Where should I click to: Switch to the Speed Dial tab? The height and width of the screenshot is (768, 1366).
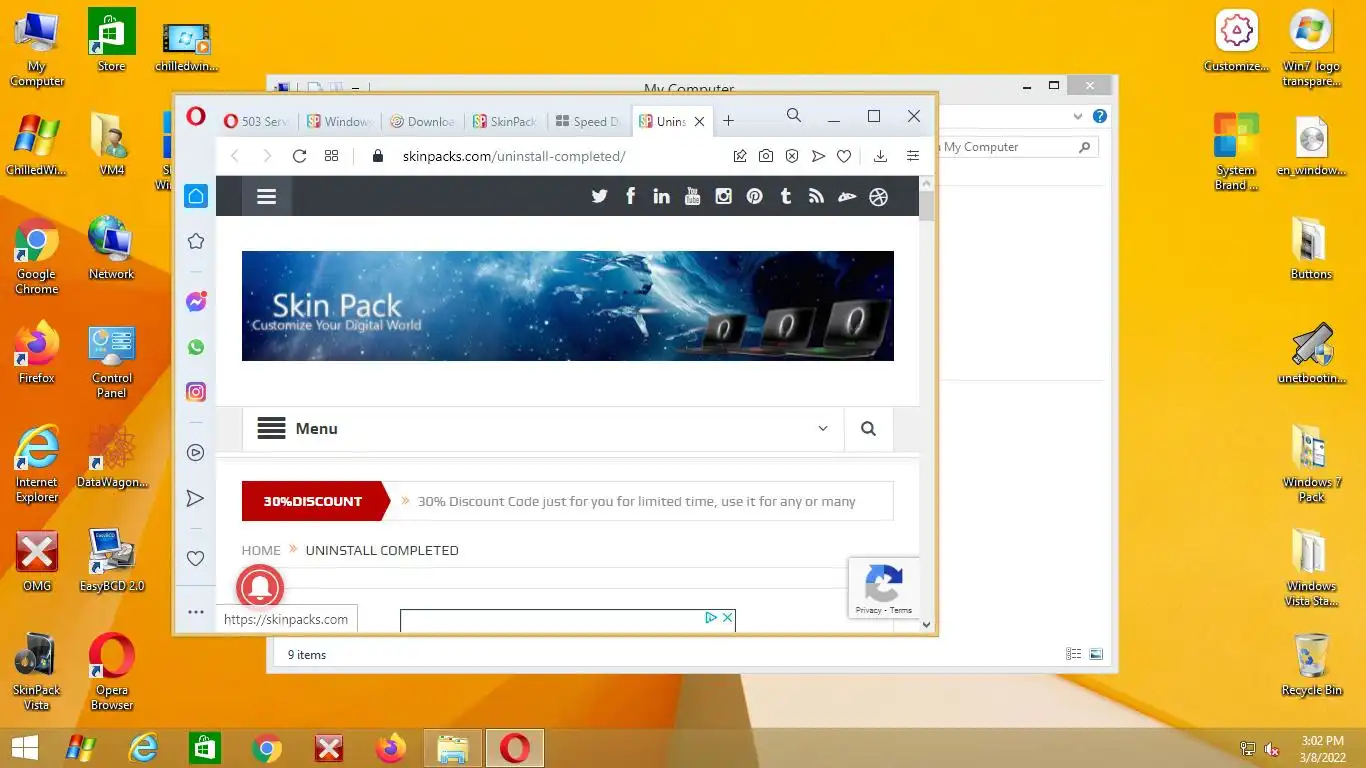coord(589,121)
